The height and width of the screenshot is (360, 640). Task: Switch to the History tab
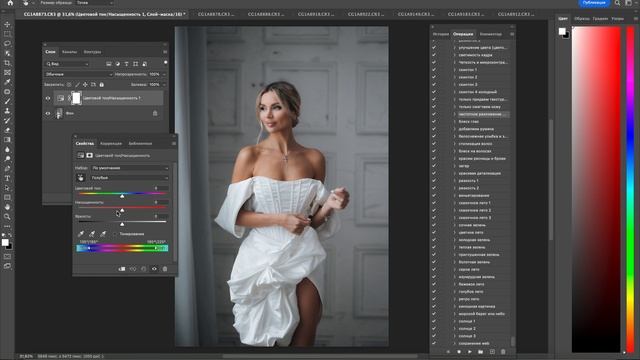tap(440, 34)
